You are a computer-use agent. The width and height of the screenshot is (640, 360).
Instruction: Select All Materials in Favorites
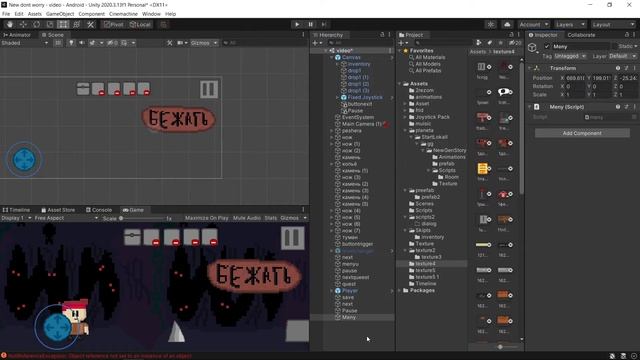pos(430,58)
